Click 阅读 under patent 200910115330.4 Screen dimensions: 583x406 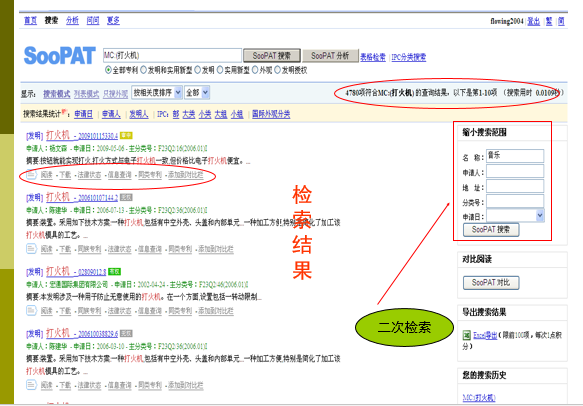tap(46, 174)
